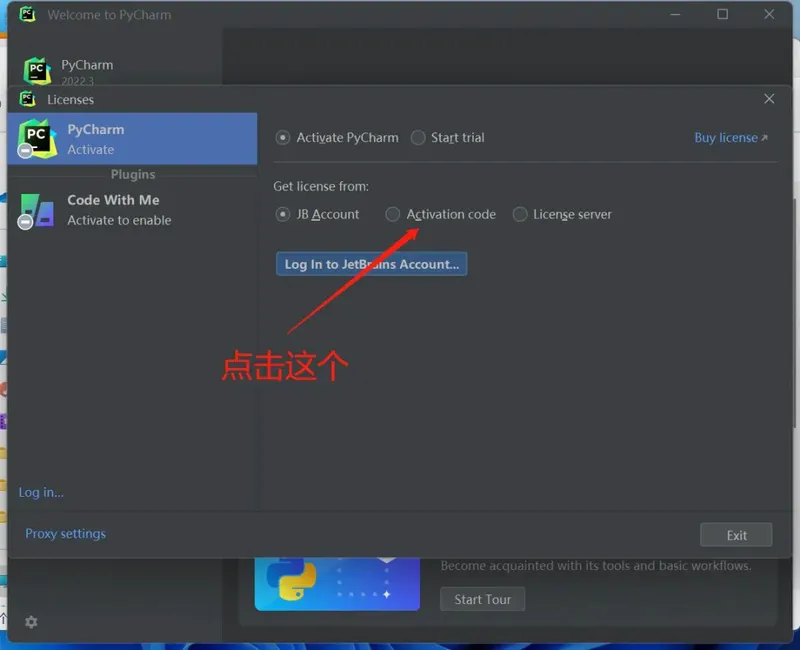Open the settings gear in bottom-left corner
800x650 pixels.
tap(31, 622)
